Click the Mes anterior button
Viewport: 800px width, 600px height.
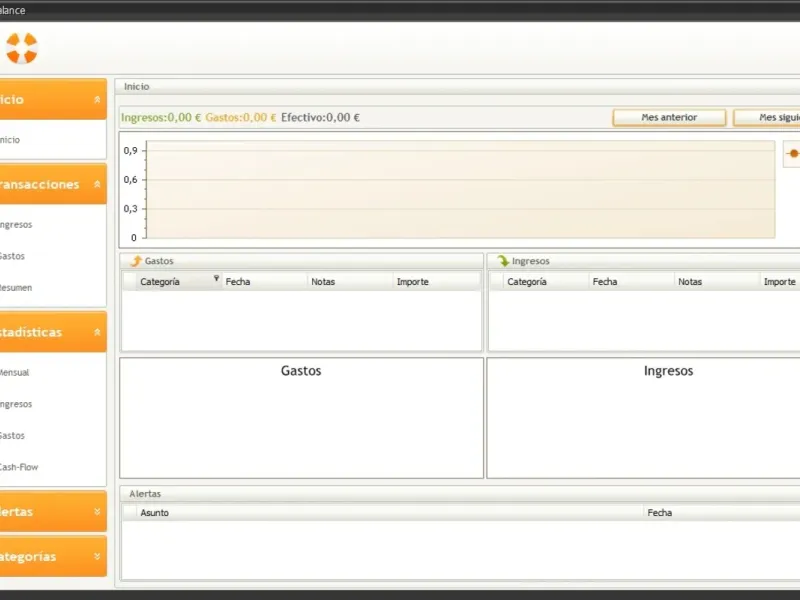coord(669,117)
